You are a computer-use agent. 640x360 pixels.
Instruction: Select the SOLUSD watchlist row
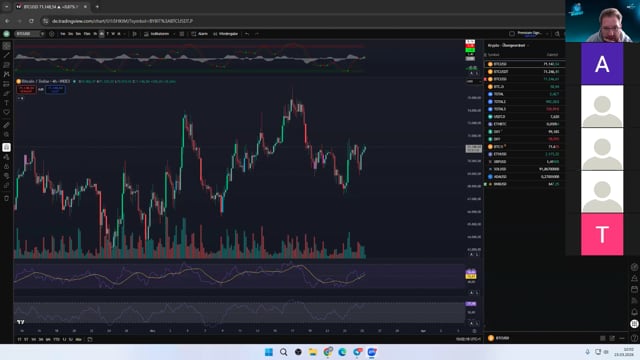coord(524,169)
